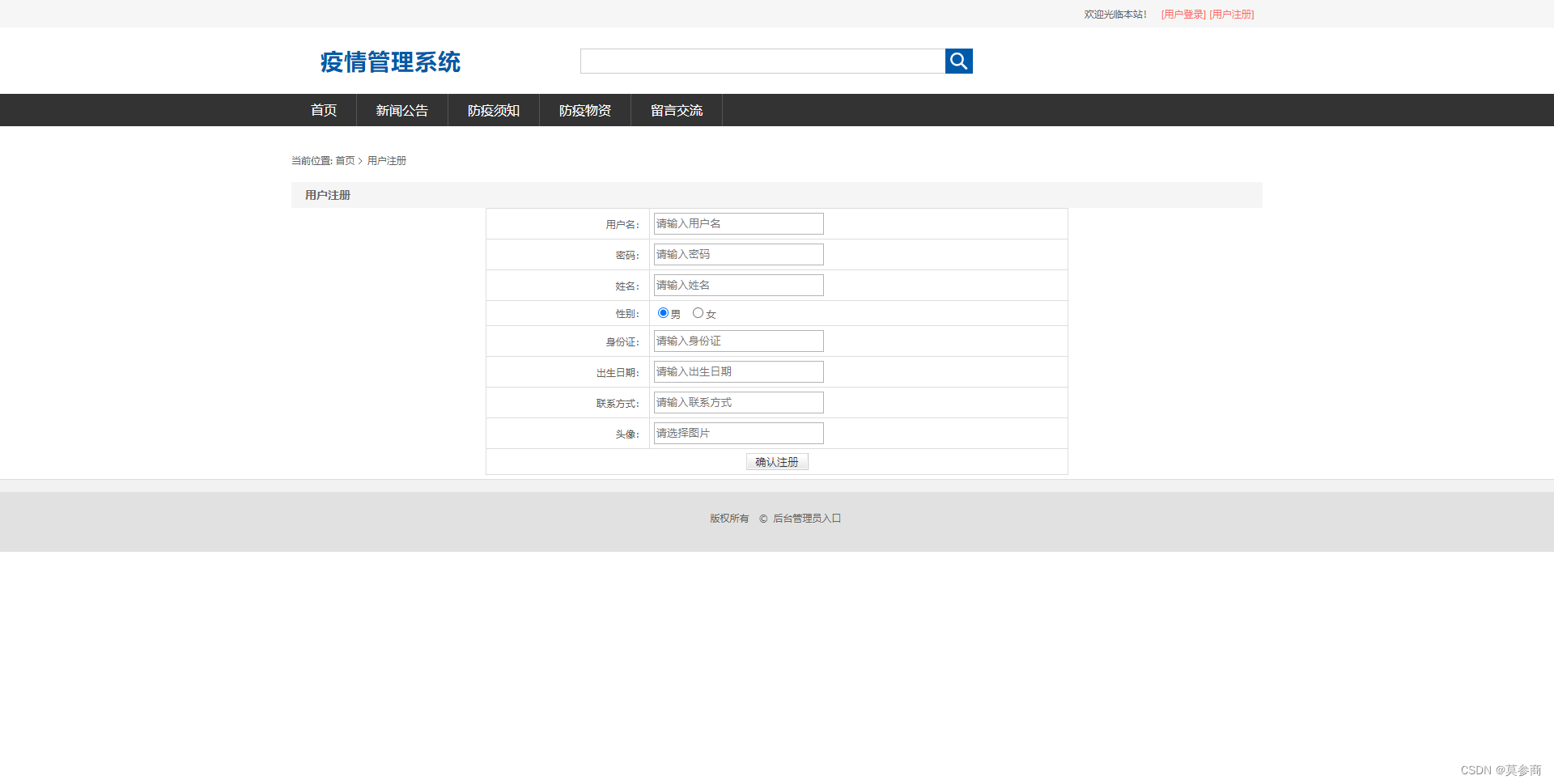Open the 留言交流 message board
Image resolution: width=1554 pixels, height=784 pixels.
677,110
